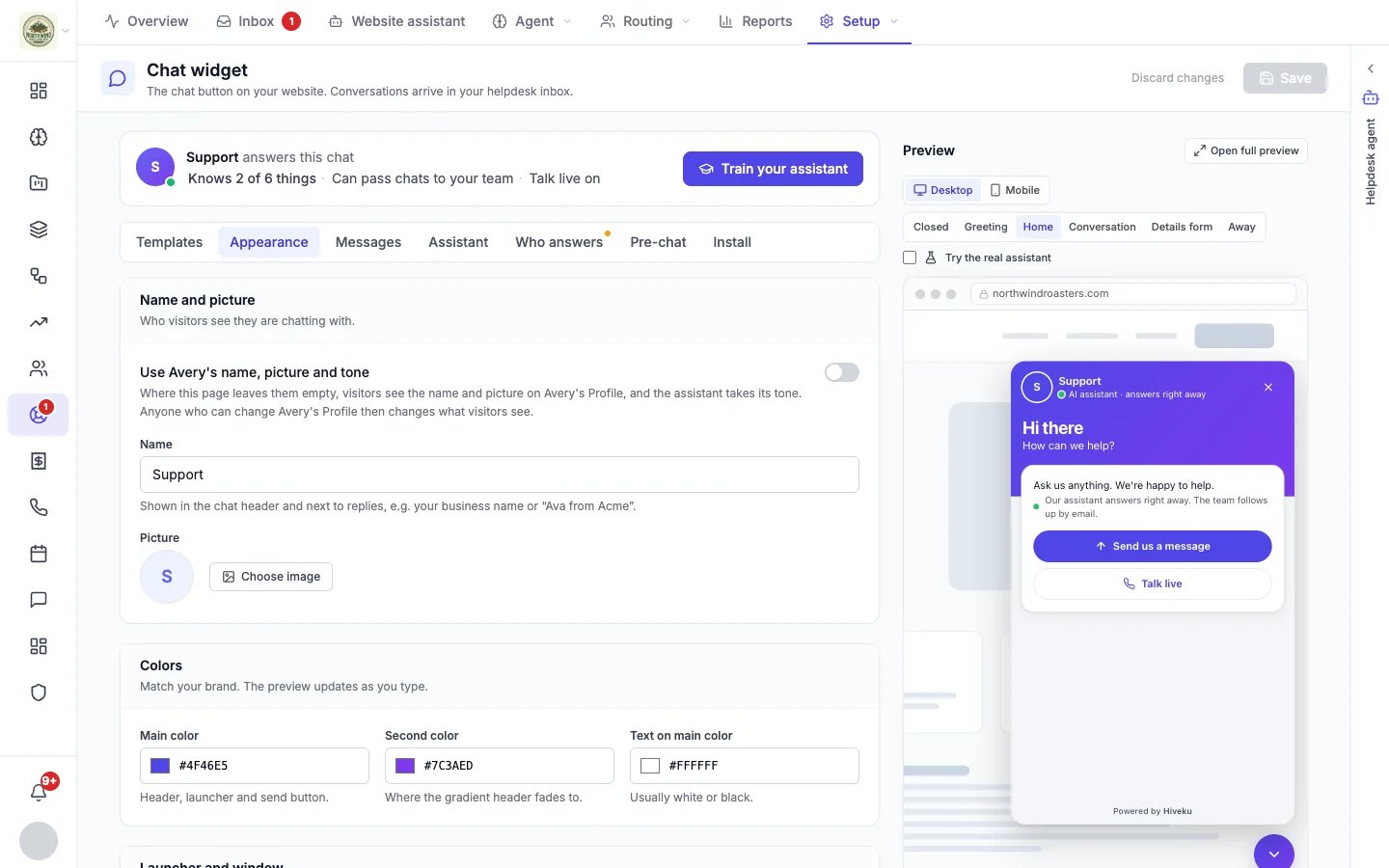The height and width of the screenshot is (868, 1389).
Task: Switch to the Assistant settings tab
Action: 458,242
